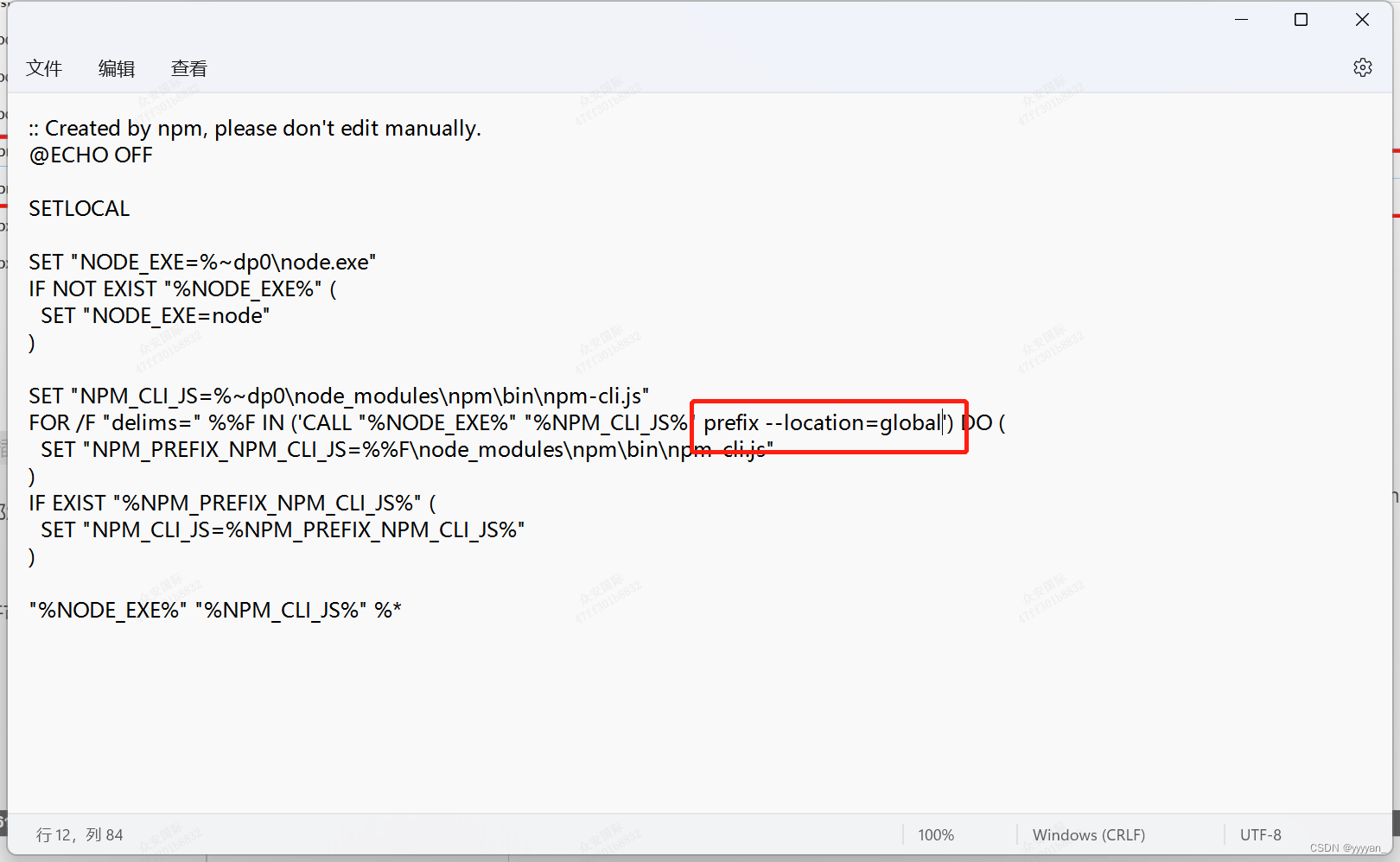Screen dimensions: 1400x862
Task: Open the 查看 menu
Action: tap(189, 68)
